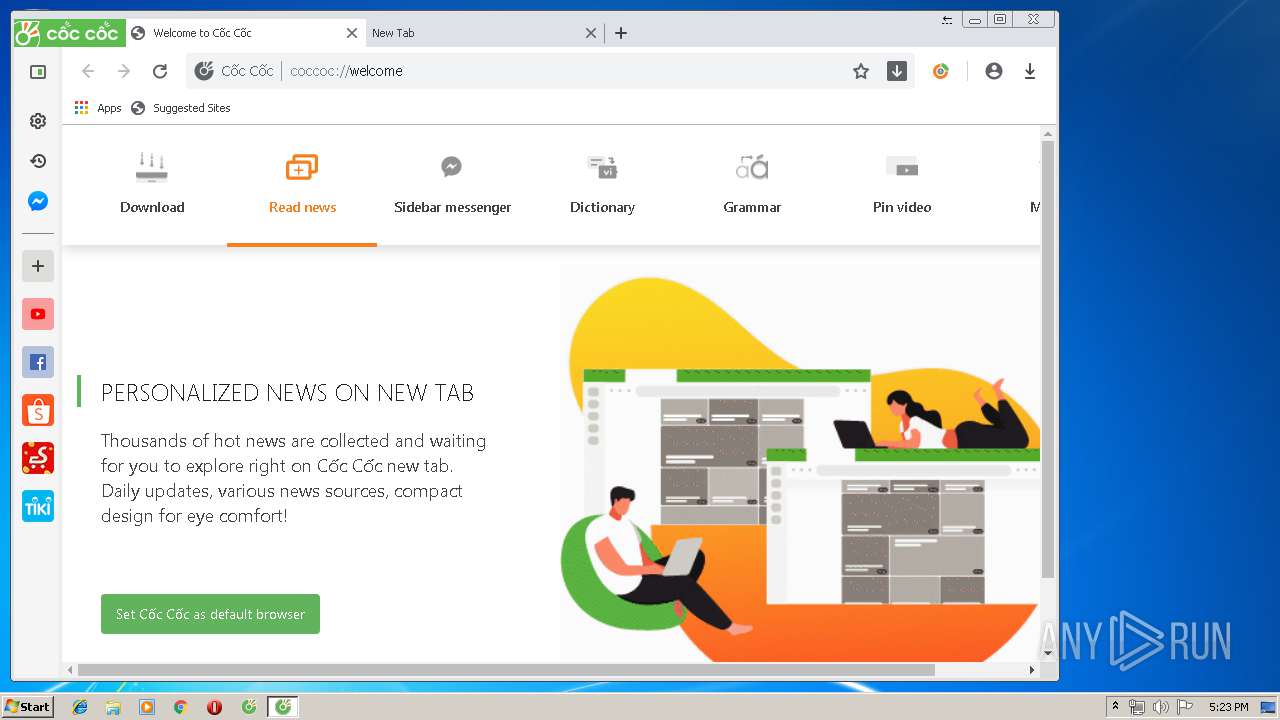Image resolution: width=1280 pixels, height=720 pixels.
Task: Open the downloads button at toolbar end
Action: pos(1030,71)
